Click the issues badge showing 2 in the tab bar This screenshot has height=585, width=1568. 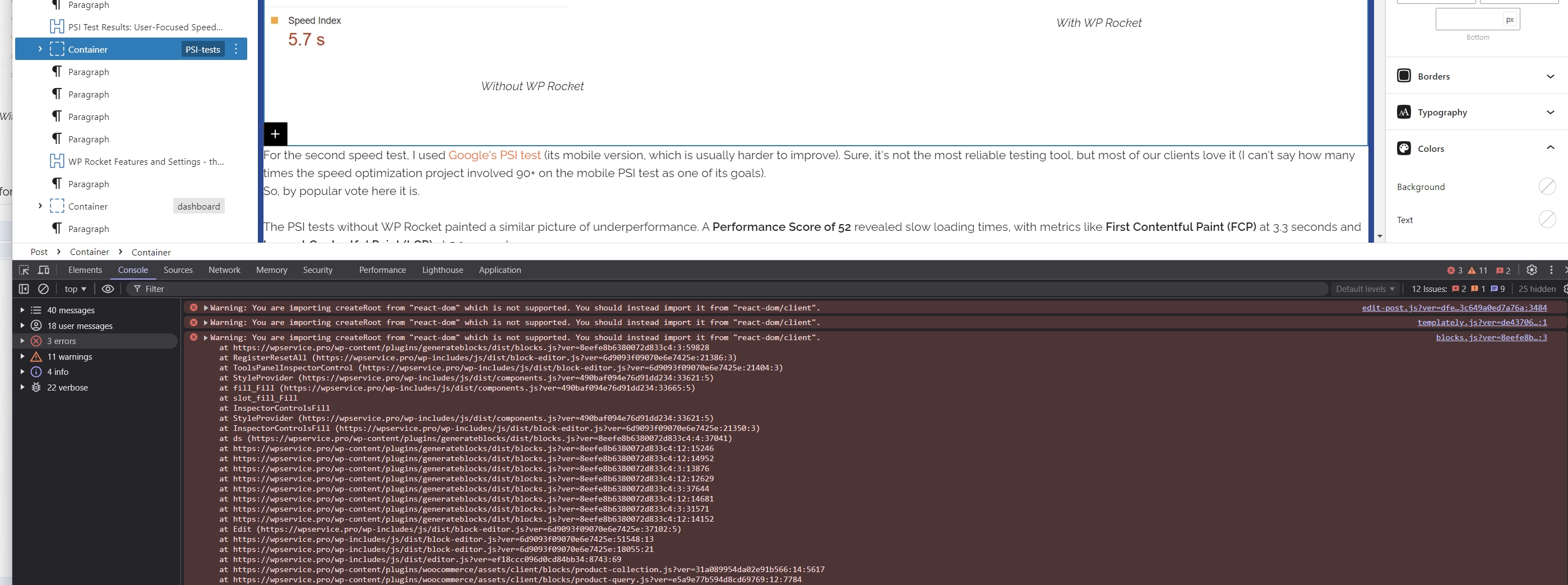pyautogui.click(x=1503, y=271)
